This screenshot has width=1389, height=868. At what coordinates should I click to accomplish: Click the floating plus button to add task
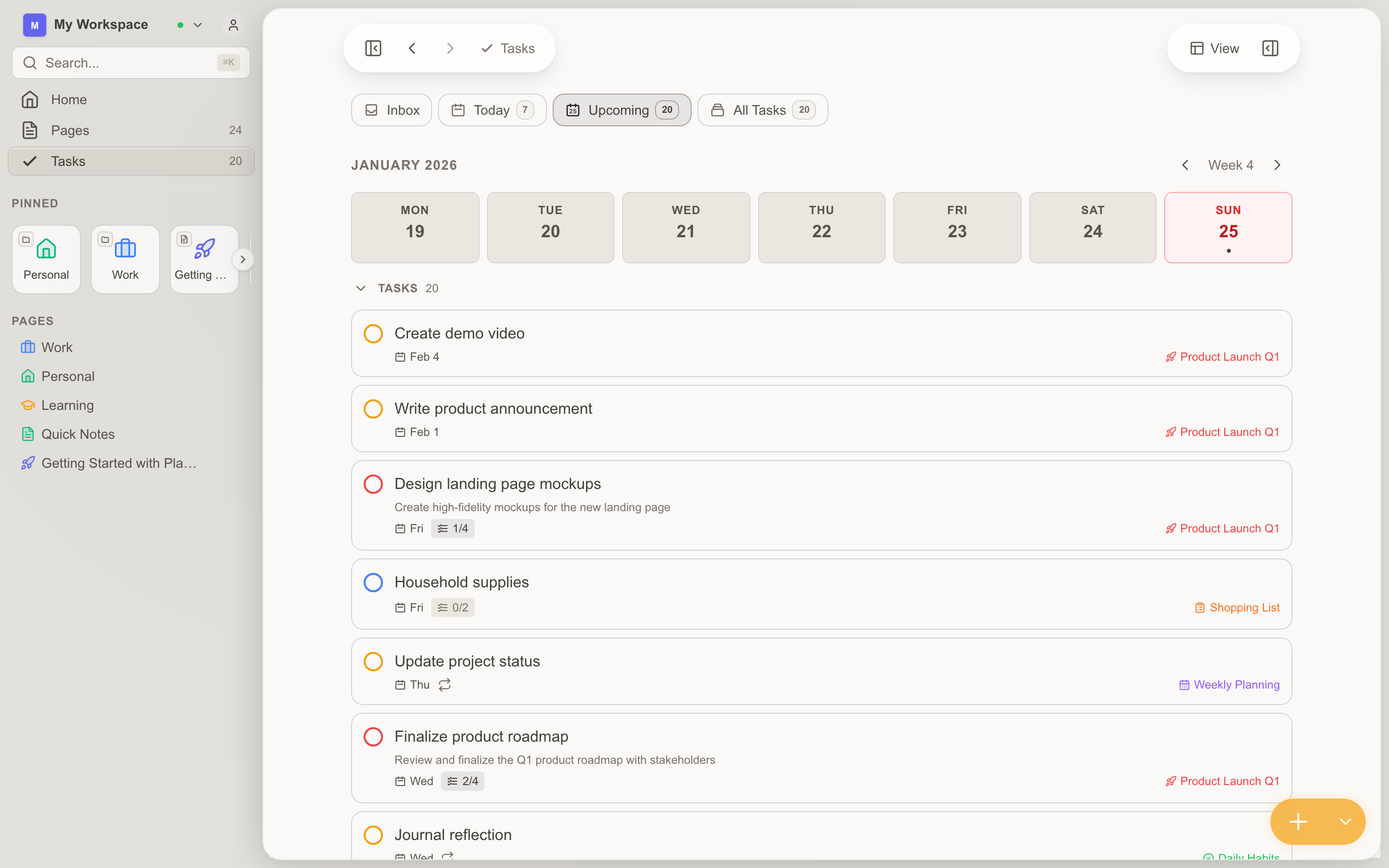coord(1297,822)
